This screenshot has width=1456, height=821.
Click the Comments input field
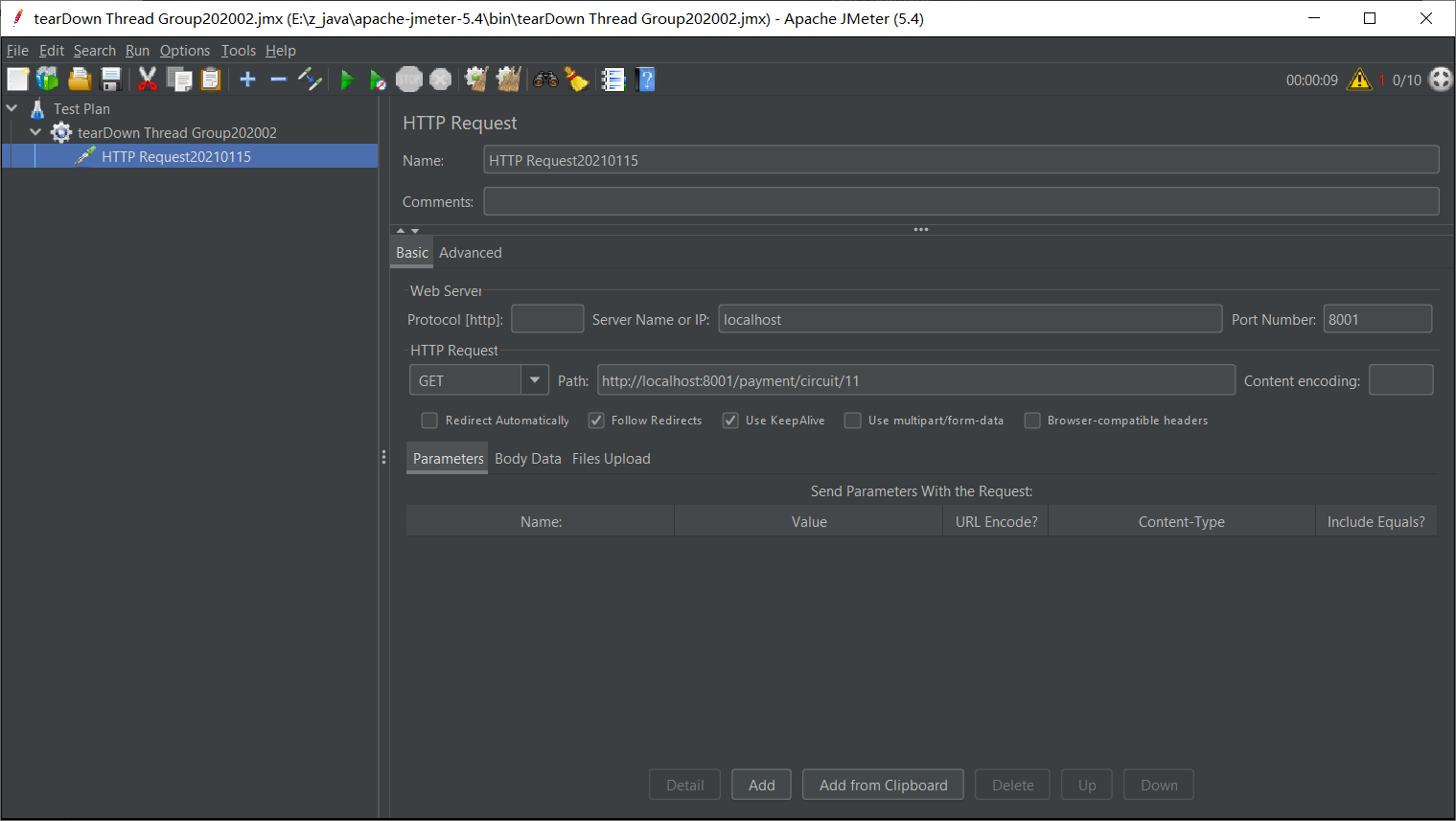pyautogui.click(x=961, y=201)
